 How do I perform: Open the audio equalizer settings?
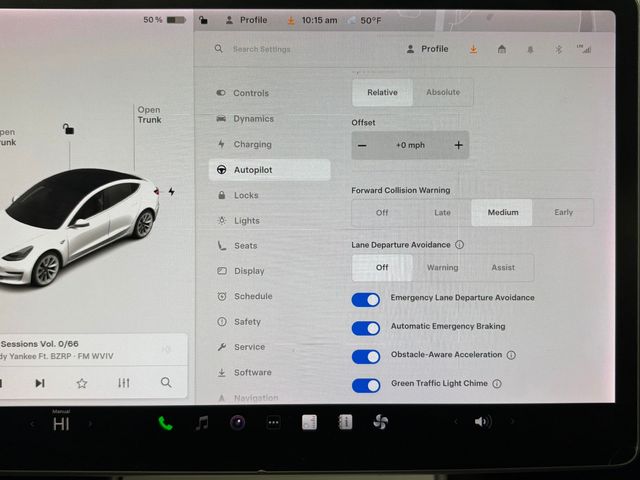[124, 383]
